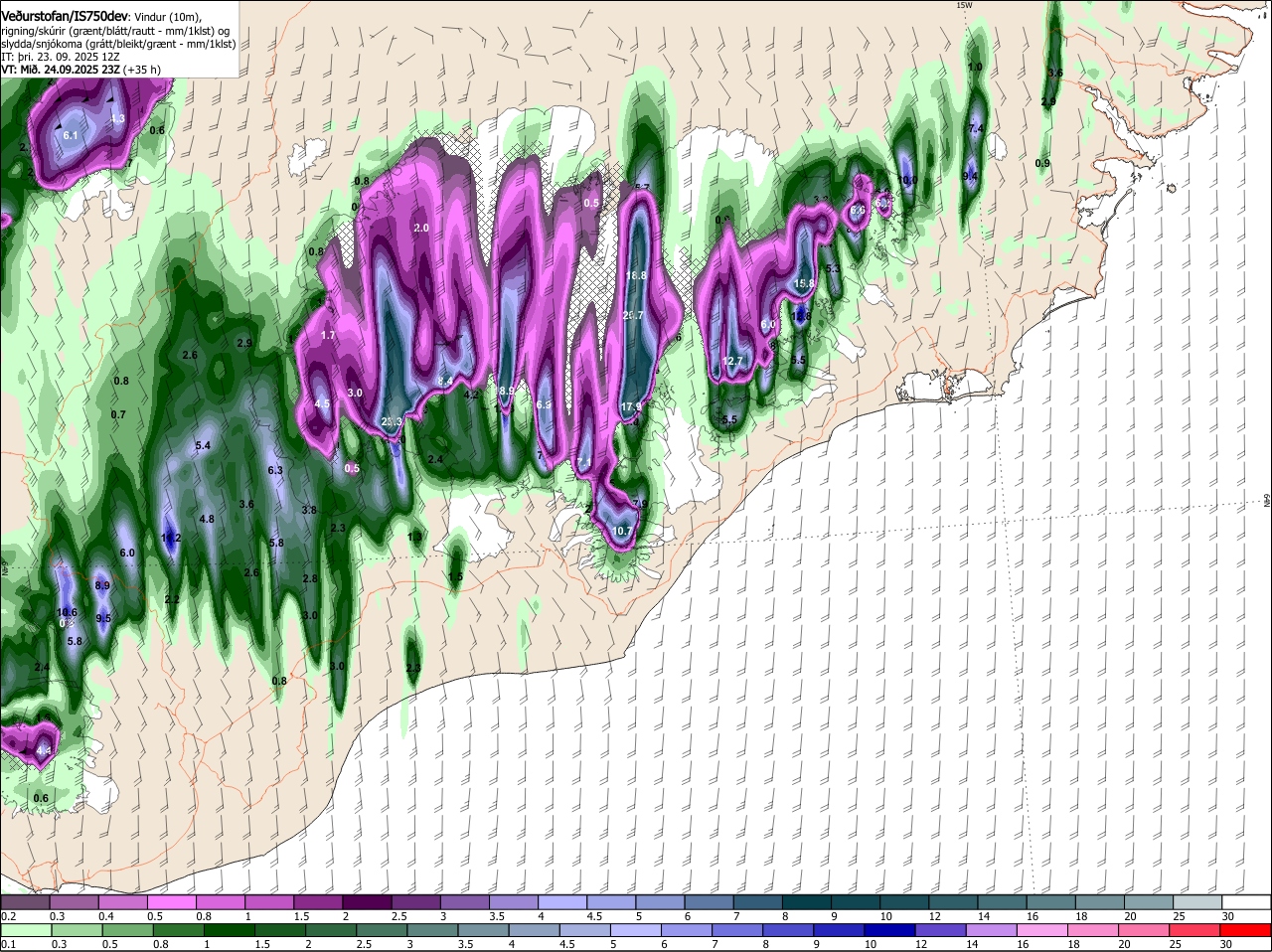
Task: Click the 6.1 precipitation value label
Action: pos(70,134)
